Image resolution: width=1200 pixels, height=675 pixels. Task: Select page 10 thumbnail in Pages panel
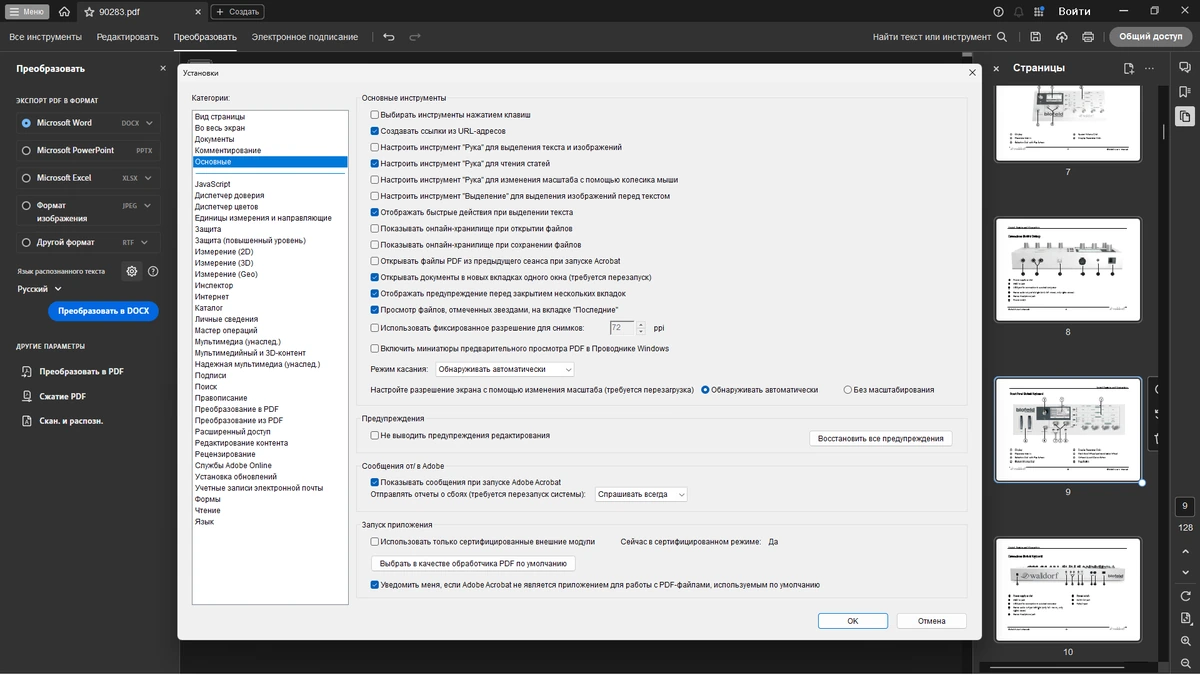[1068, 590]
